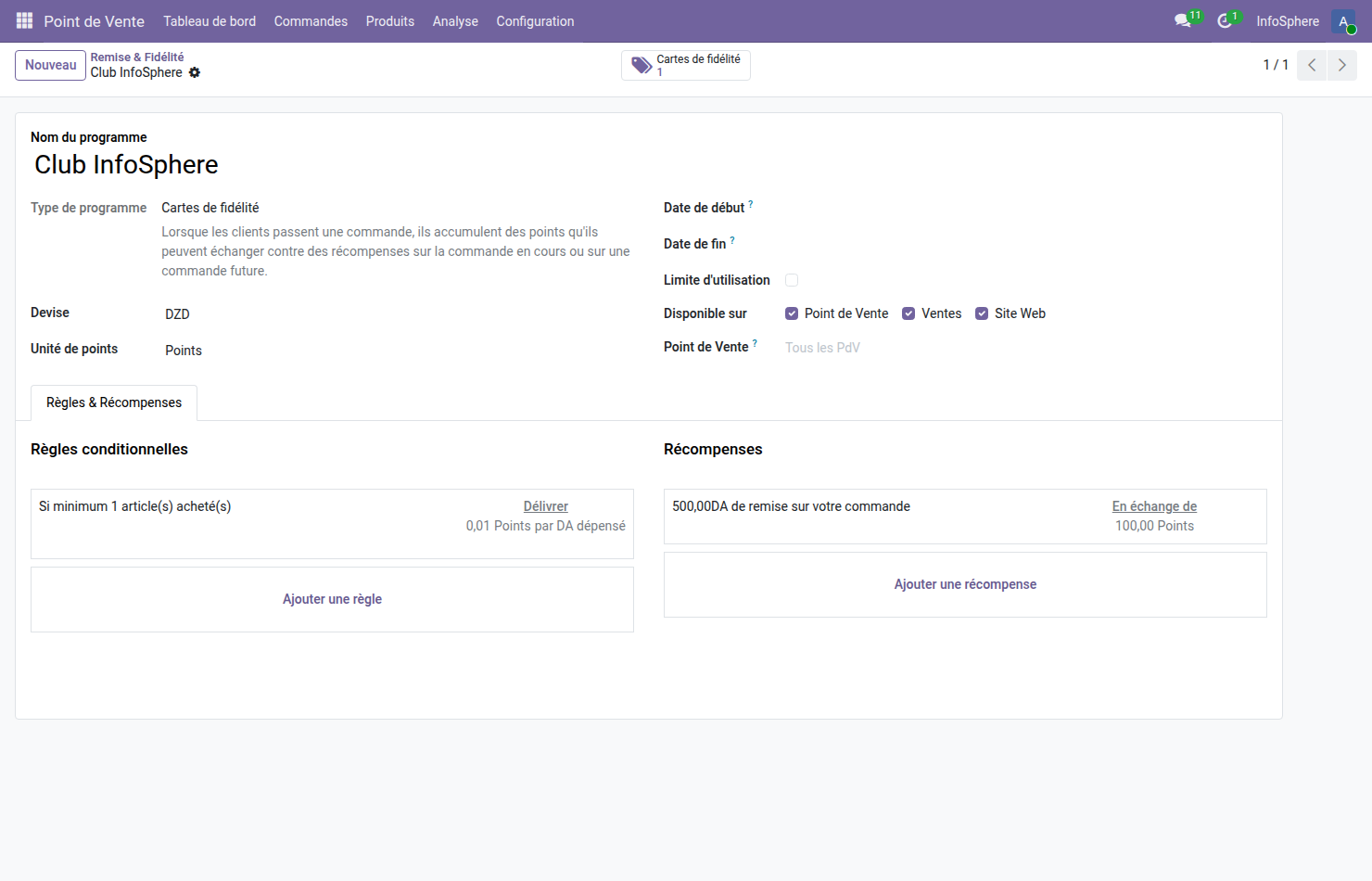Open the Tous les PdV selector
This screenshot has height=881, width=1372.
click(822, 347)
